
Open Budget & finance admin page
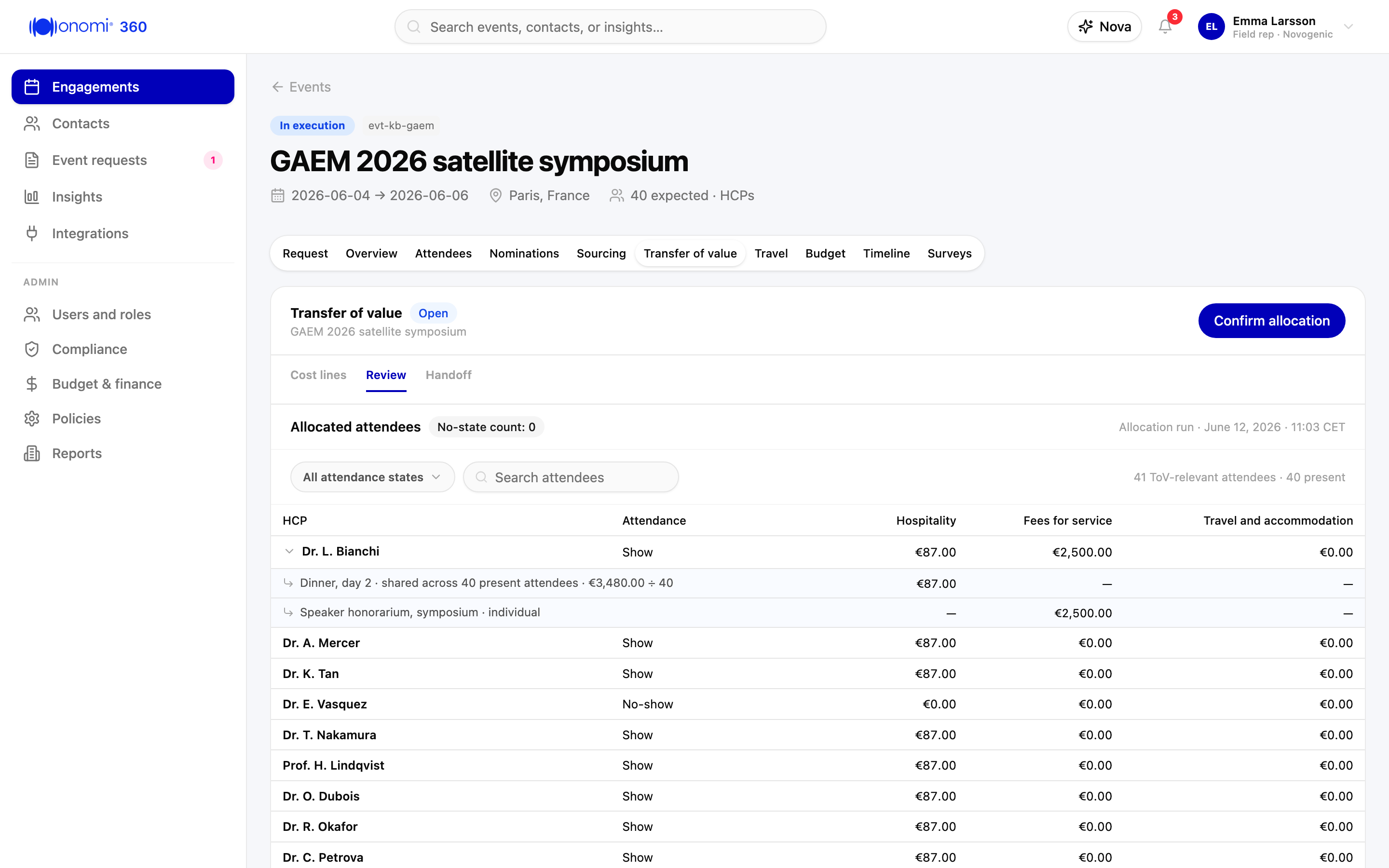(123, 384)
